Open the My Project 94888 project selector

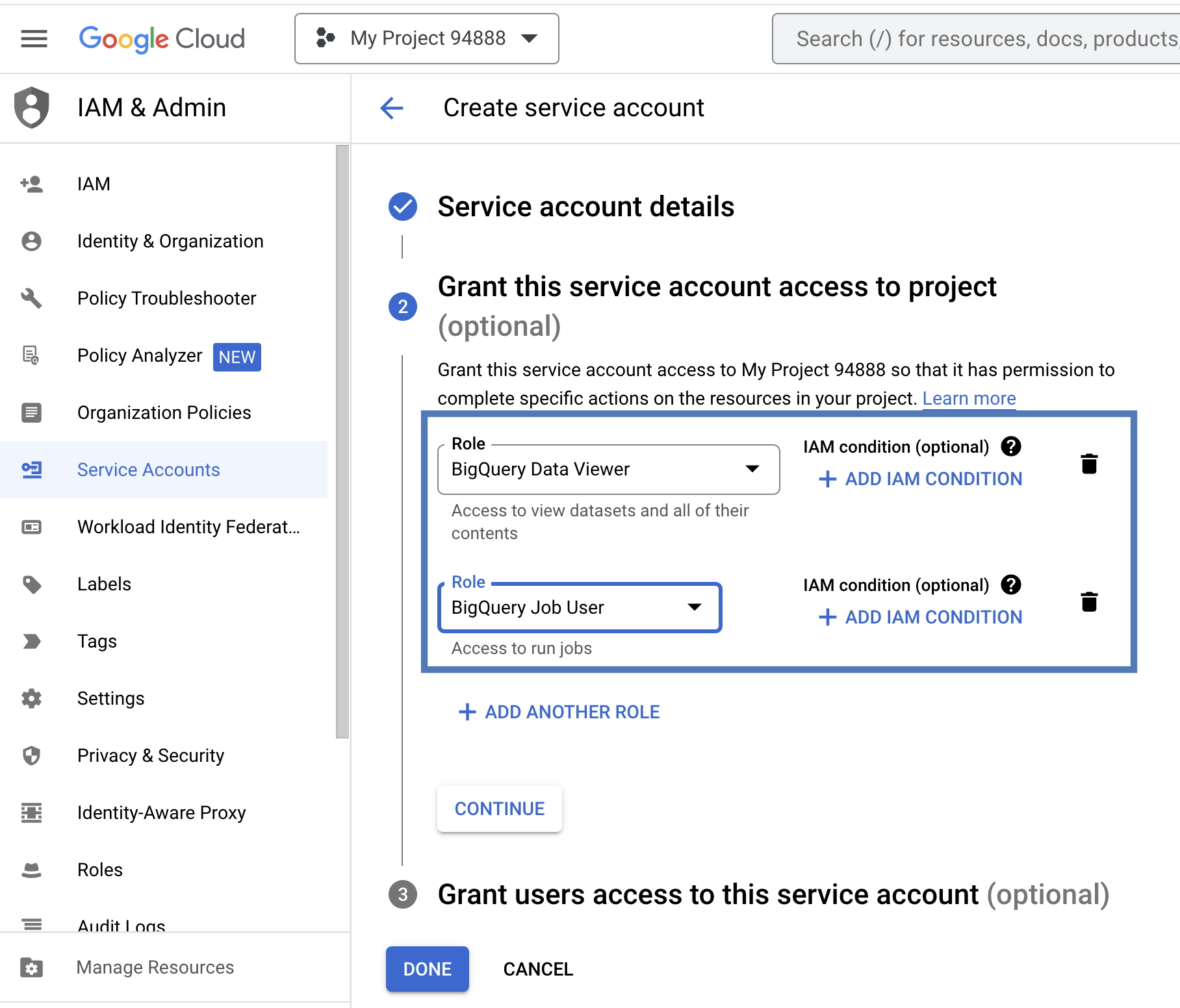click(x=426, y=39)
